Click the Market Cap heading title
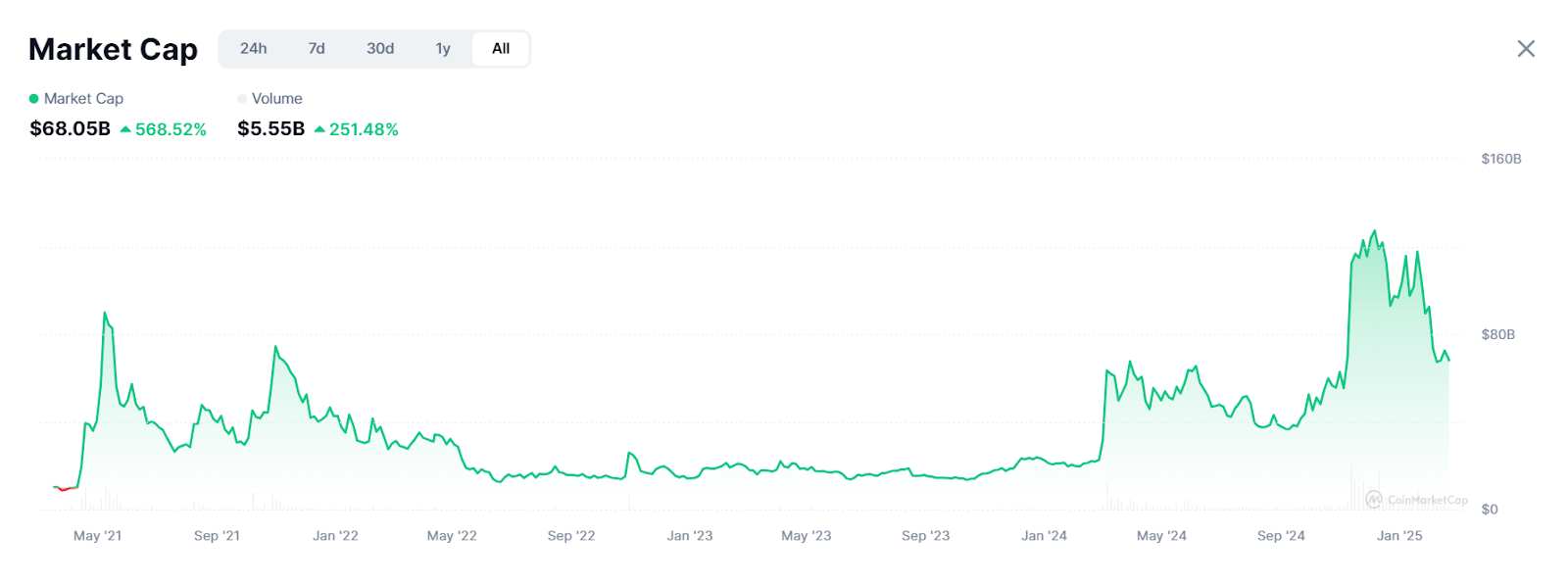 [x=113, y=49]
